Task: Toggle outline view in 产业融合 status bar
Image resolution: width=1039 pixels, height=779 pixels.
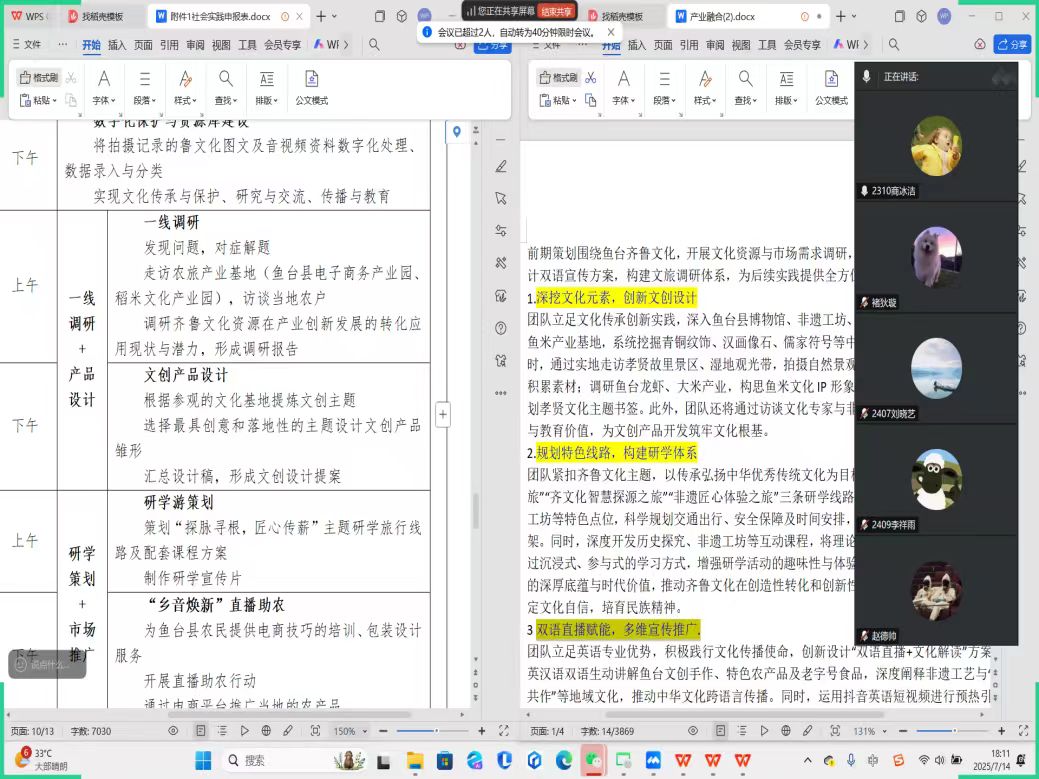Action: [742, 731]
